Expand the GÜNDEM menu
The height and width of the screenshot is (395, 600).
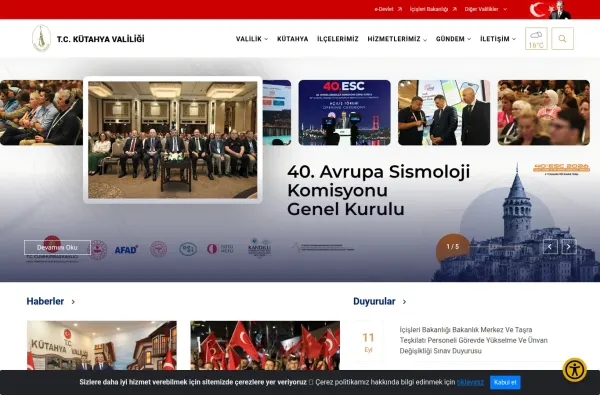[x=453, y=39]
